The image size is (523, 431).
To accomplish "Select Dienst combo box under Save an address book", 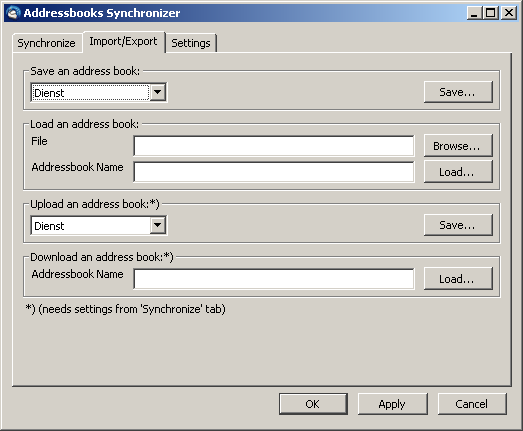I will 99,92.
